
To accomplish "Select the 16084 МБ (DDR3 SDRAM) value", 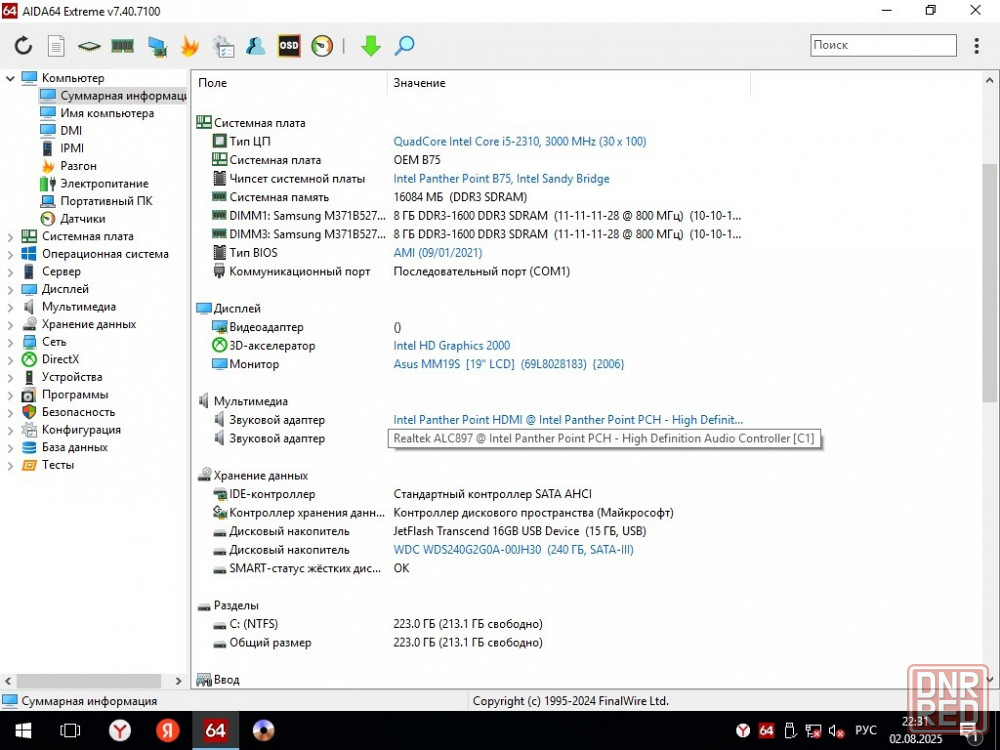I will coord(460,197).
